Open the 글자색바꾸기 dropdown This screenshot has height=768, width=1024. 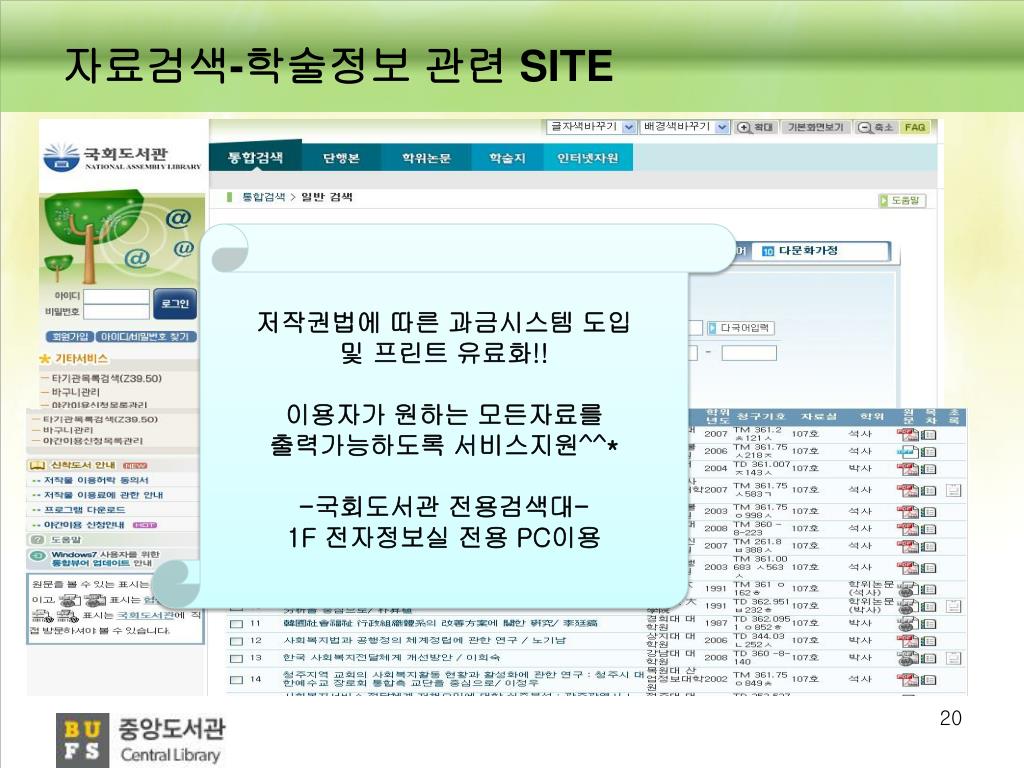tap(591, 127)
